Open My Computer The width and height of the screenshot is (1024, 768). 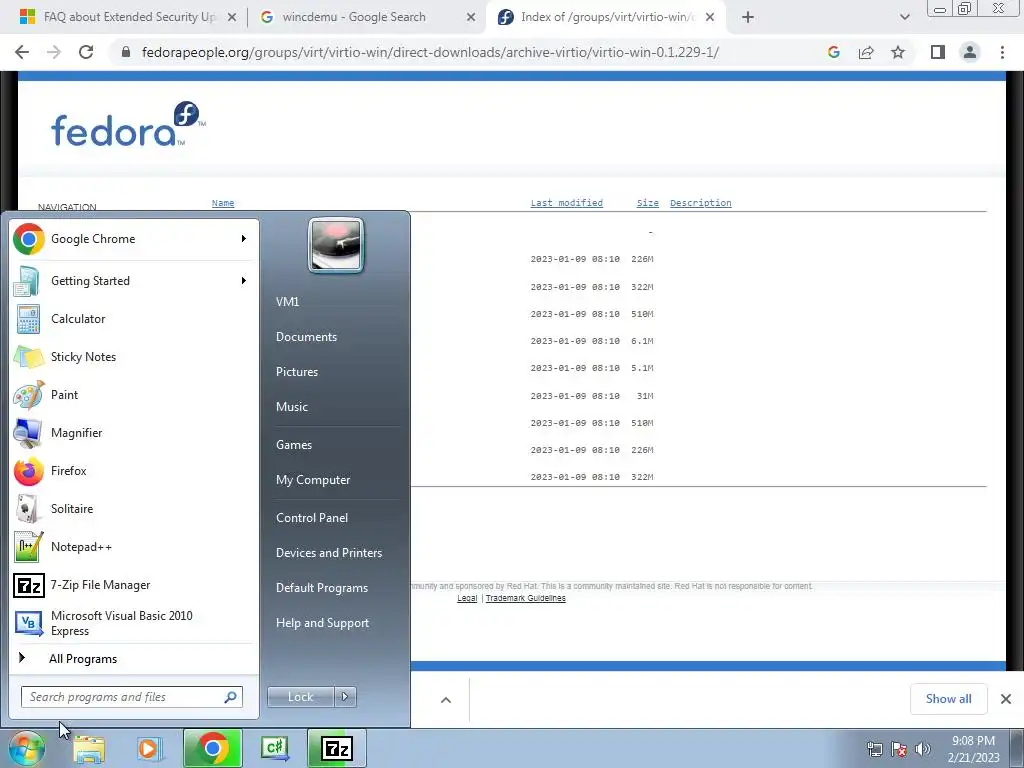313,480
